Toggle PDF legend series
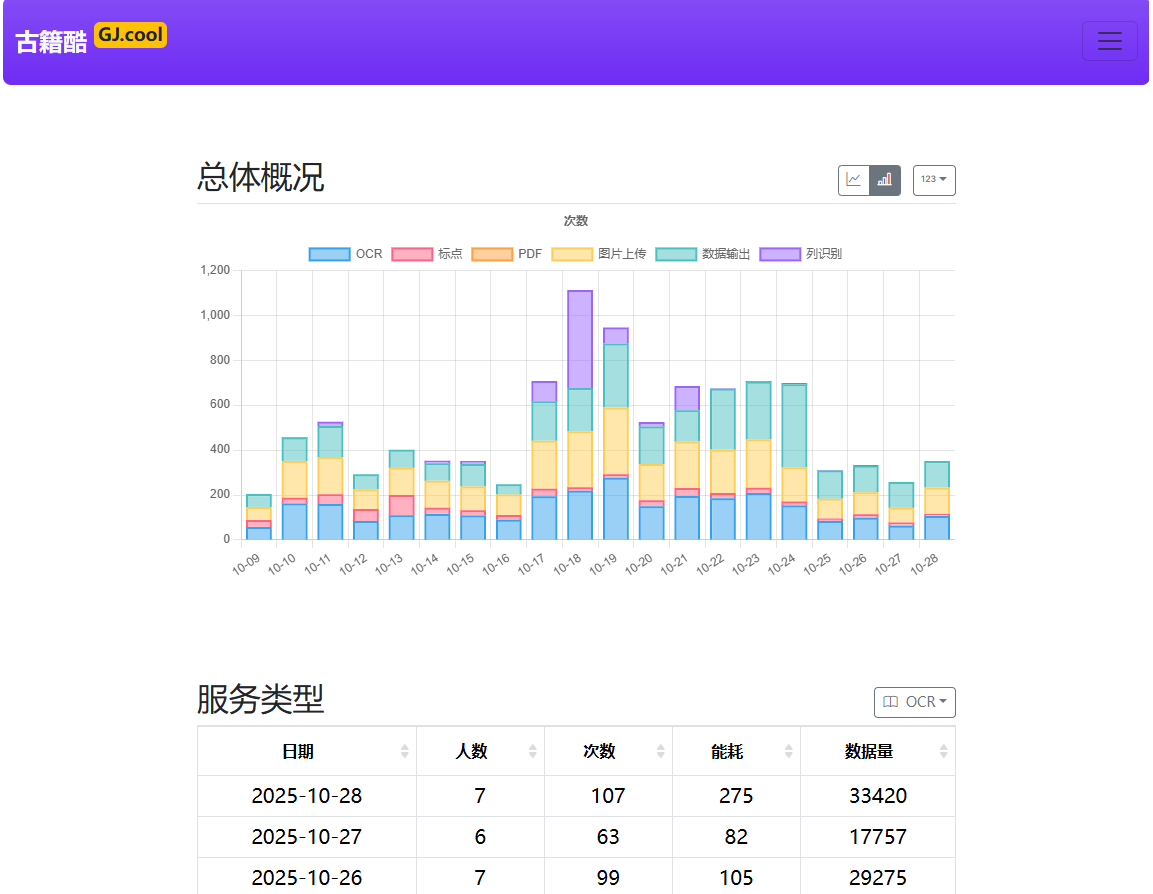1153x894 pixels. click(x=507, y=254)
